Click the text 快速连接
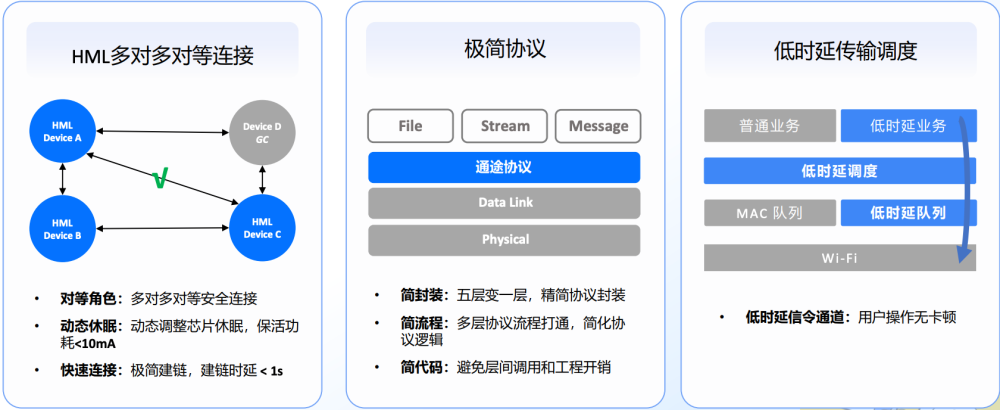Screen dimensions: 1000x410 [89, 369]
